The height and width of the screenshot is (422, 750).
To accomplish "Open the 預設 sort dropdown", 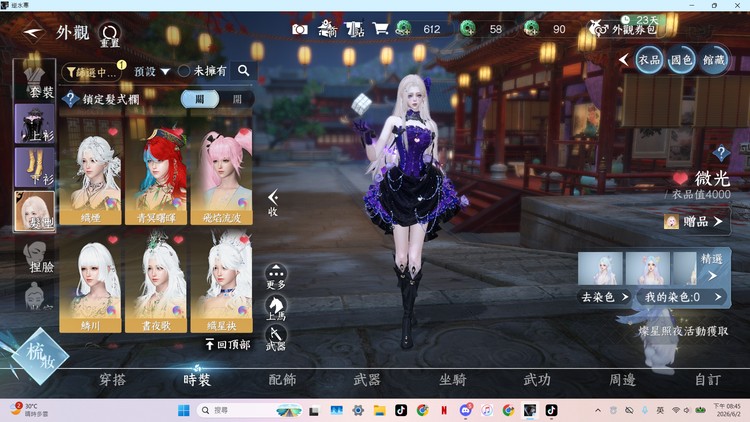I will [x=152, y=71].
